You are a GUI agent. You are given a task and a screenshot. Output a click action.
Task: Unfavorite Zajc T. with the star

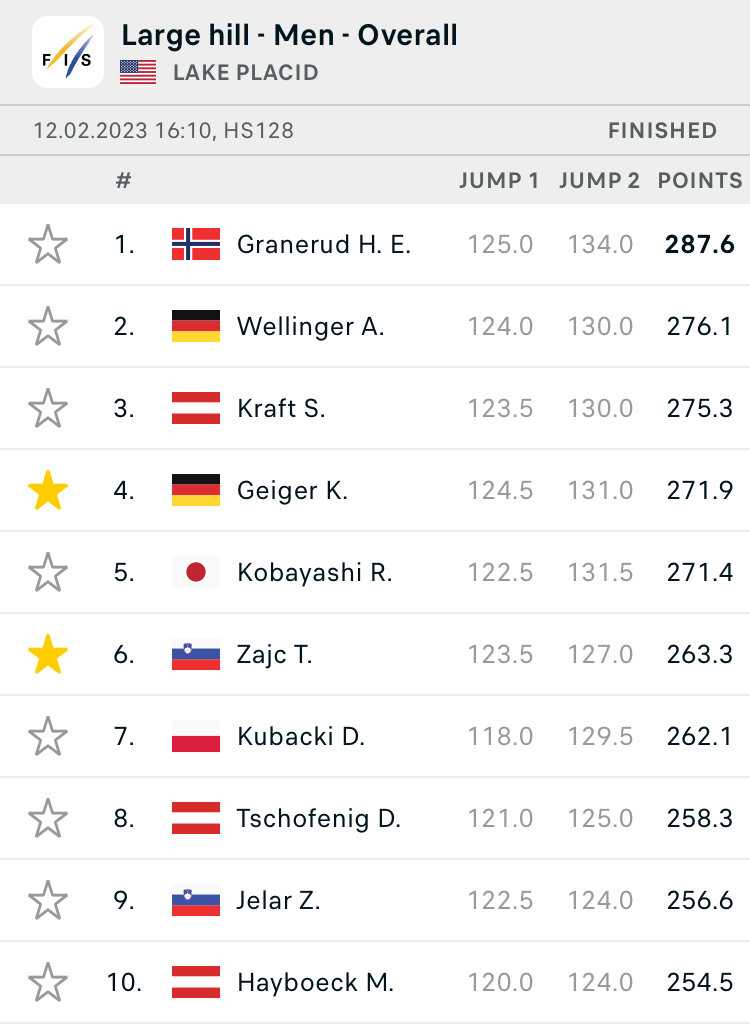[48, 654]
